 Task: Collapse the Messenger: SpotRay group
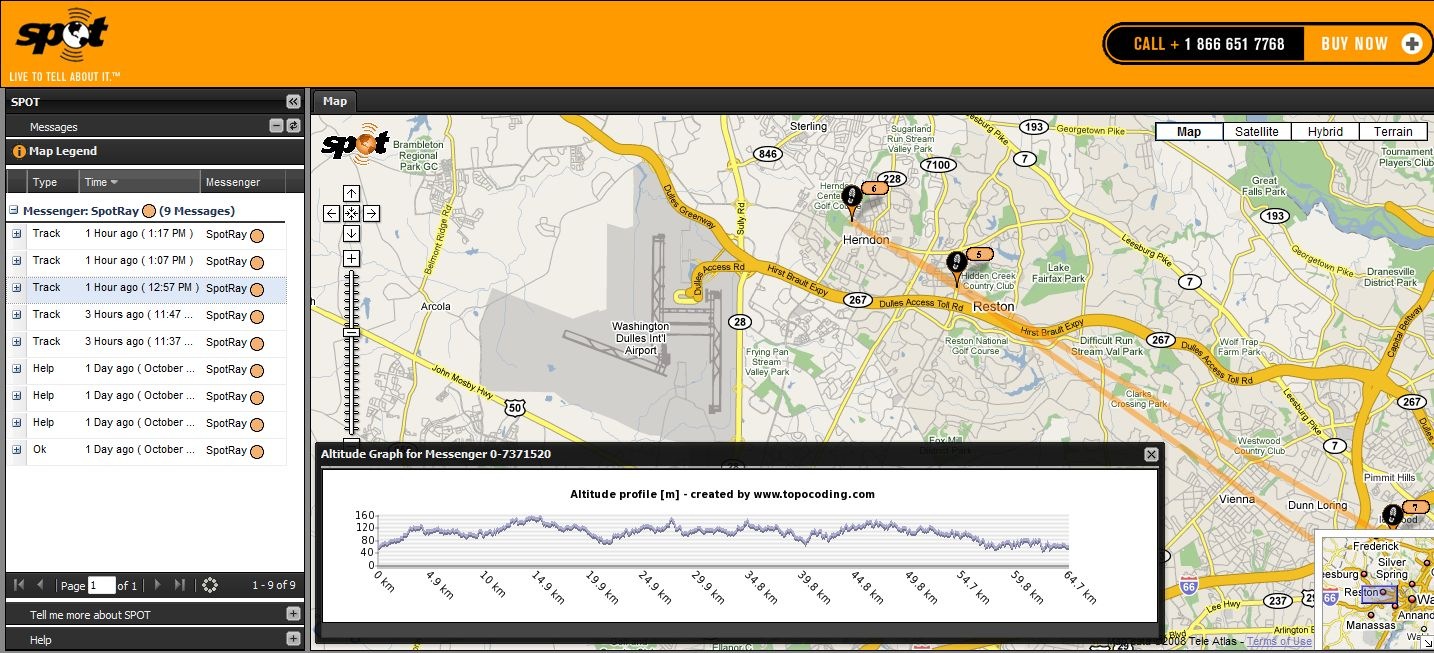pos(14,211)
